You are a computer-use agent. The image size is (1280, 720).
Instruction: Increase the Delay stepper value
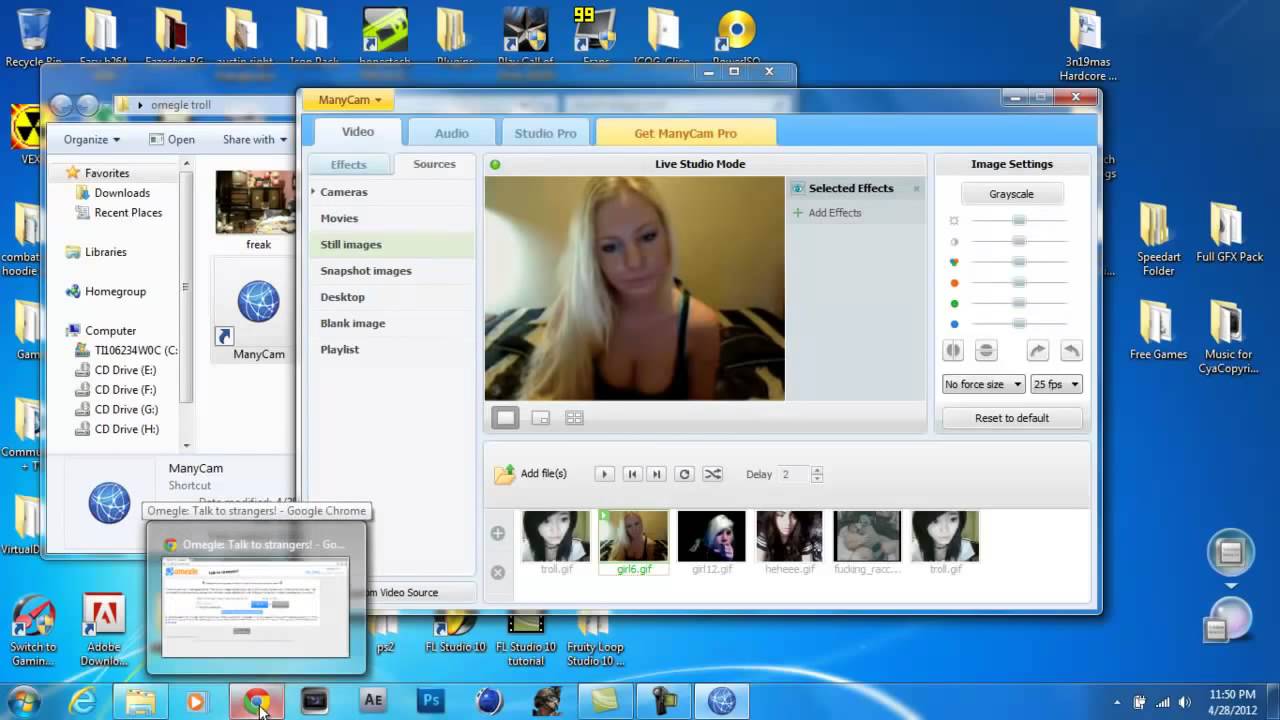pos(817,470)
